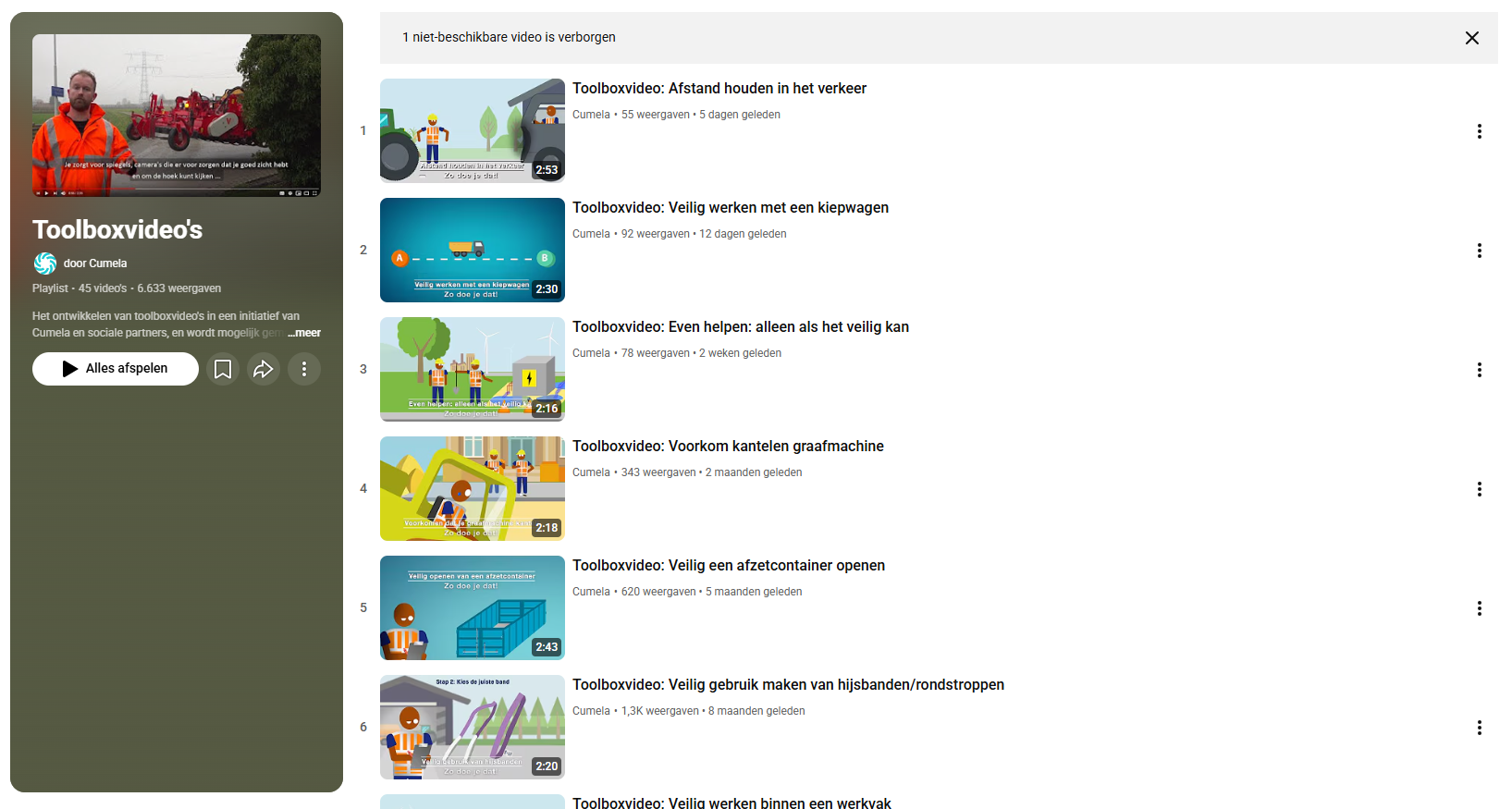
Task: Open thumbnail of hijsbanden/rondstroppen video
Action: coord(473,727)
